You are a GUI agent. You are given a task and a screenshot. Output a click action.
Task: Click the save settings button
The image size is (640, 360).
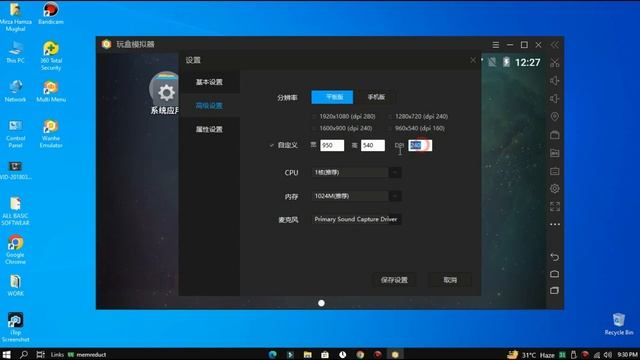click(x=394, y=280)
